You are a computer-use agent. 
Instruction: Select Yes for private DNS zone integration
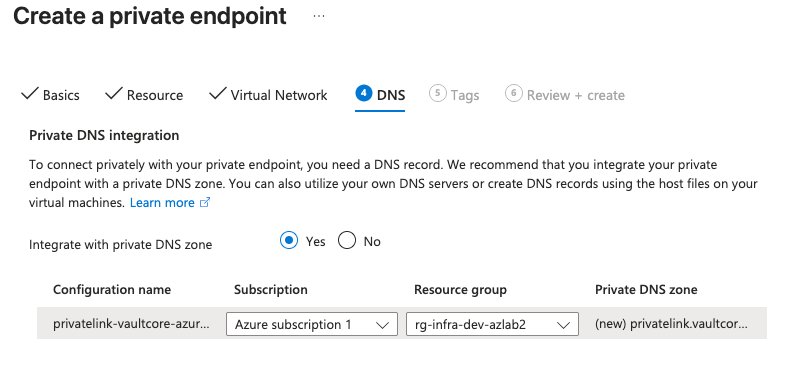pos(289,241)
